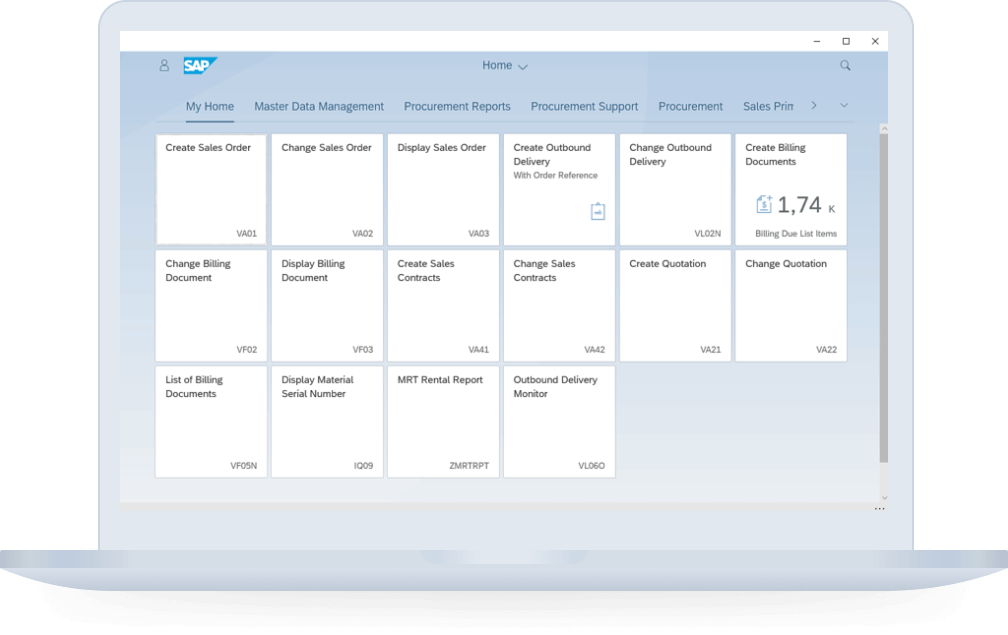
Task: Open the Change Billing Document tile
Action: pyautogui.click(x=210, y=304)
